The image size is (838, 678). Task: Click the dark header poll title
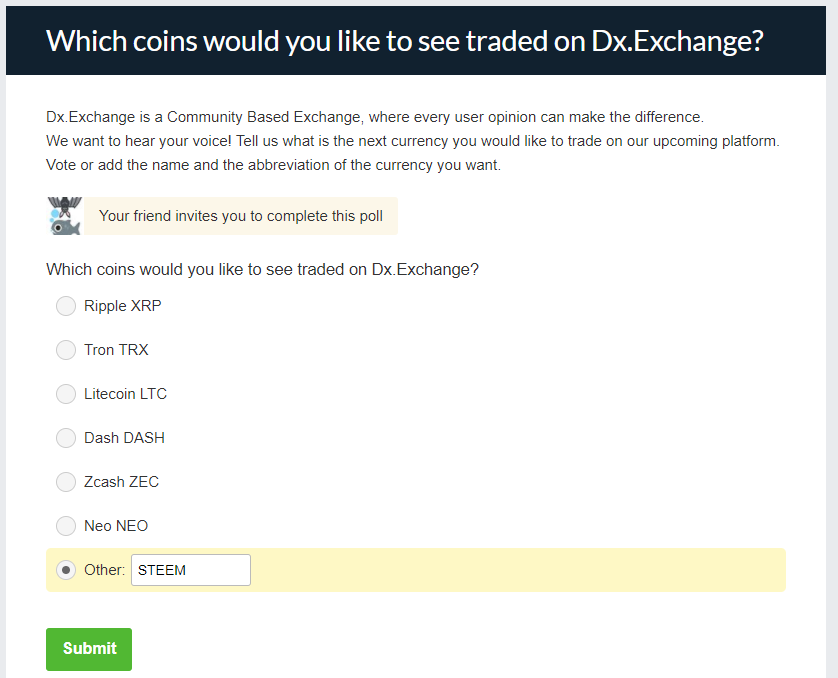[x=405, y=41]
